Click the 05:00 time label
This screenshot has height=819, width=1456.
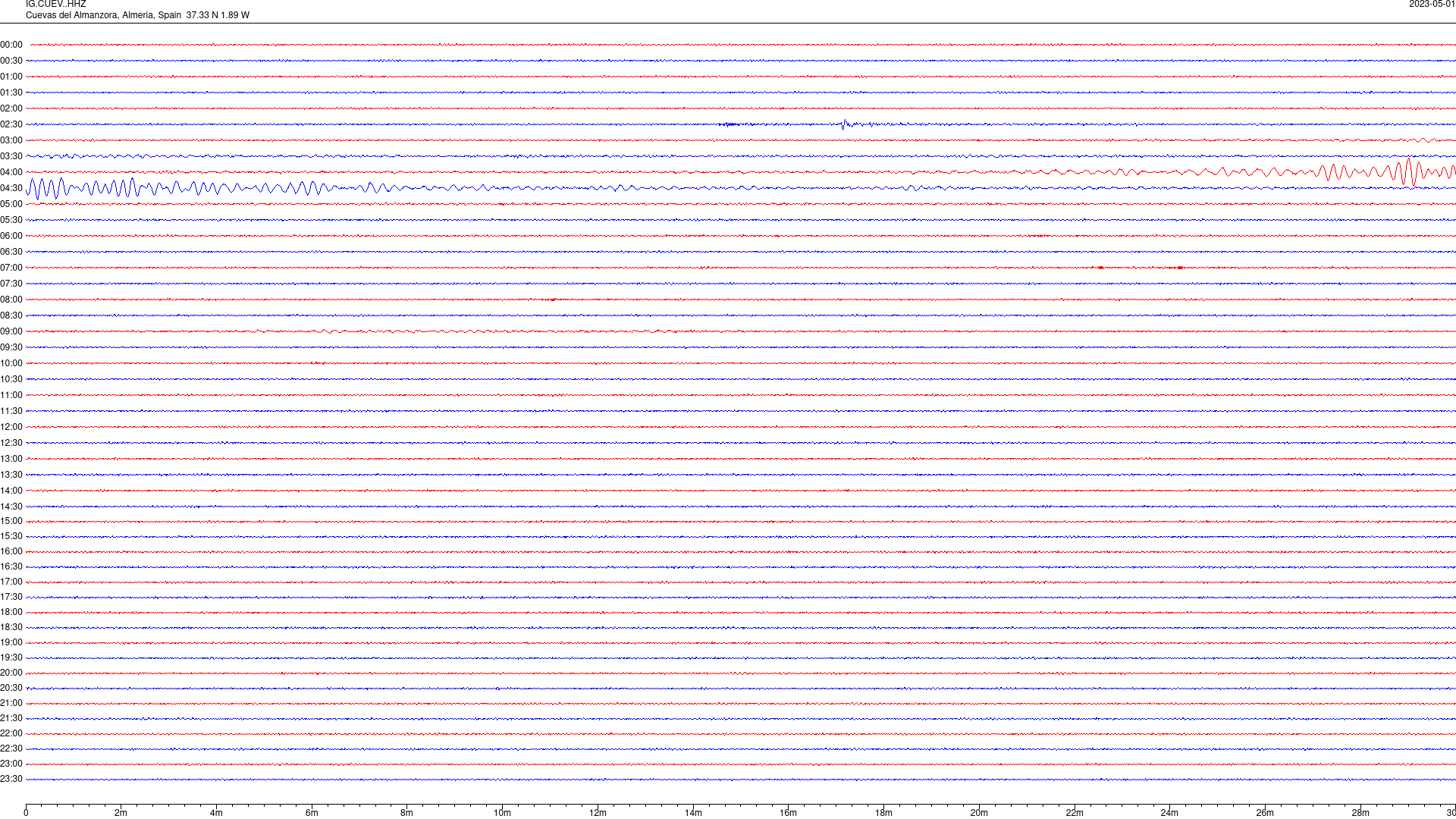[11, 204]
